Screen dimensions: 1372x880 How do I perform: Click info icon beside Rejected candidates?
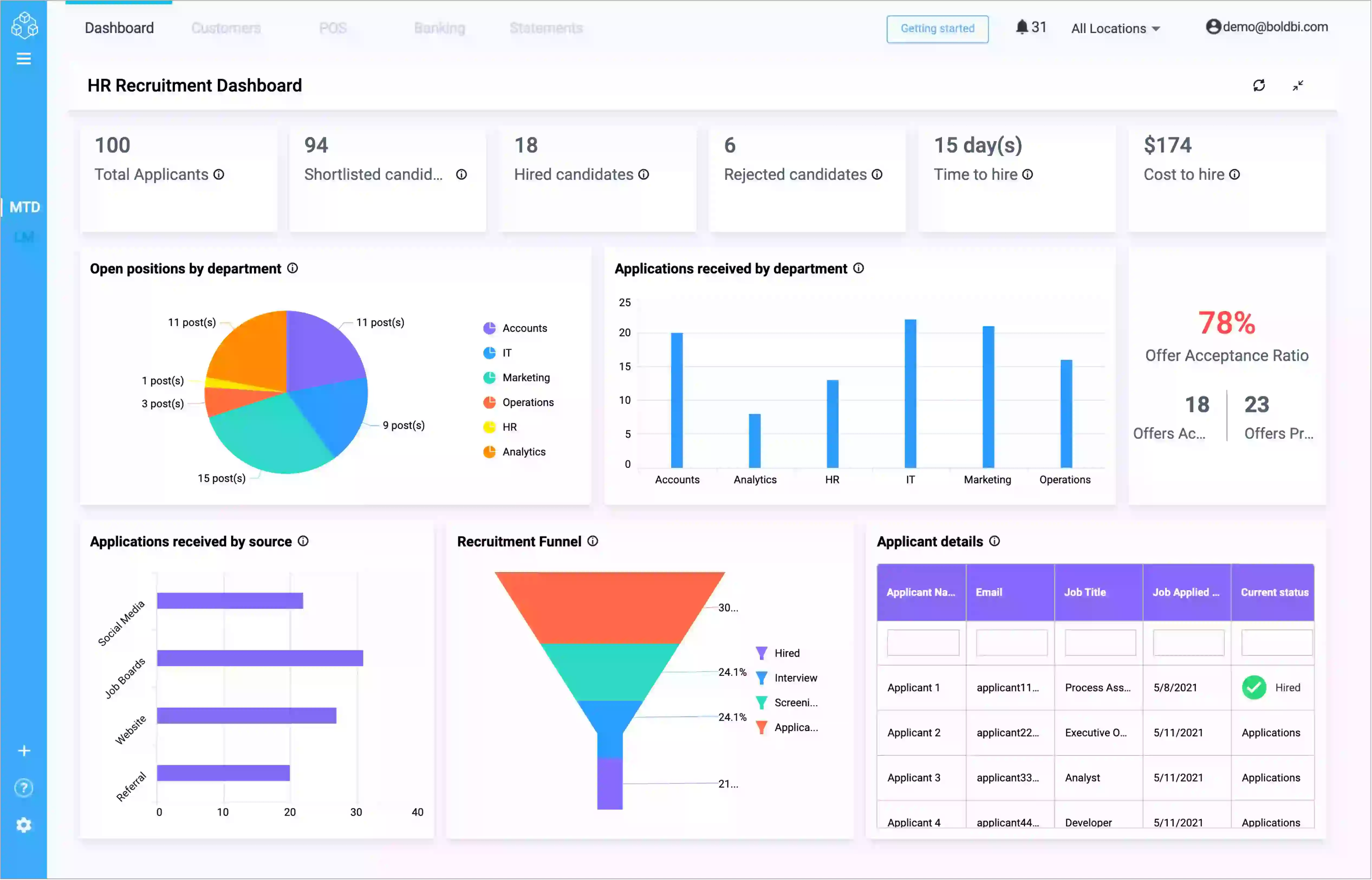tap(878, 174)
